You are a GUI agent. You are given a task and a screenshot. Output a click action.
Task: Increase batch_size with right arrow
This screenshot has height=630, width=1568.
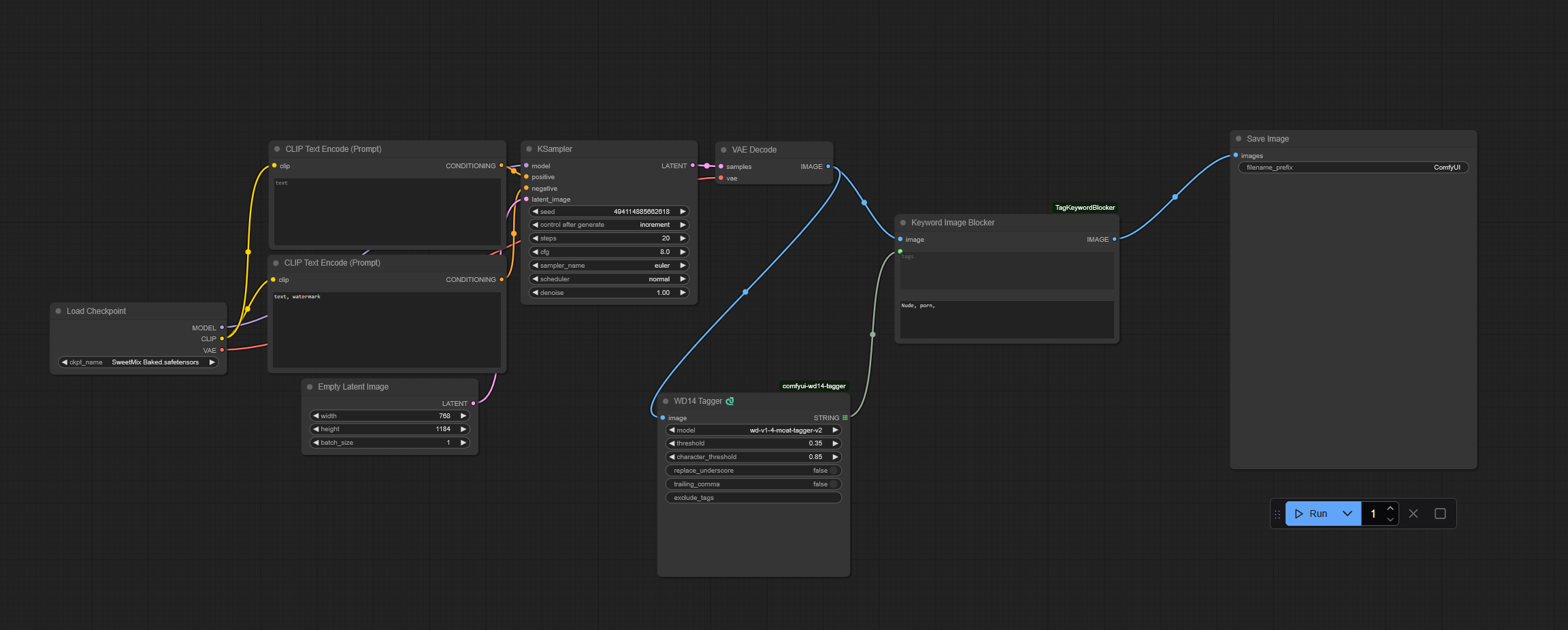coord(463,443)
